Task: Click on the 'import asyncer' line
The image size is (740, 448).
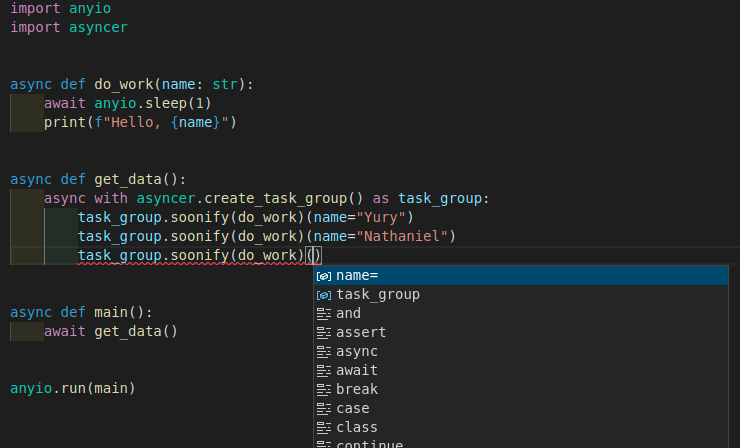Action: [x=69, y=26]
